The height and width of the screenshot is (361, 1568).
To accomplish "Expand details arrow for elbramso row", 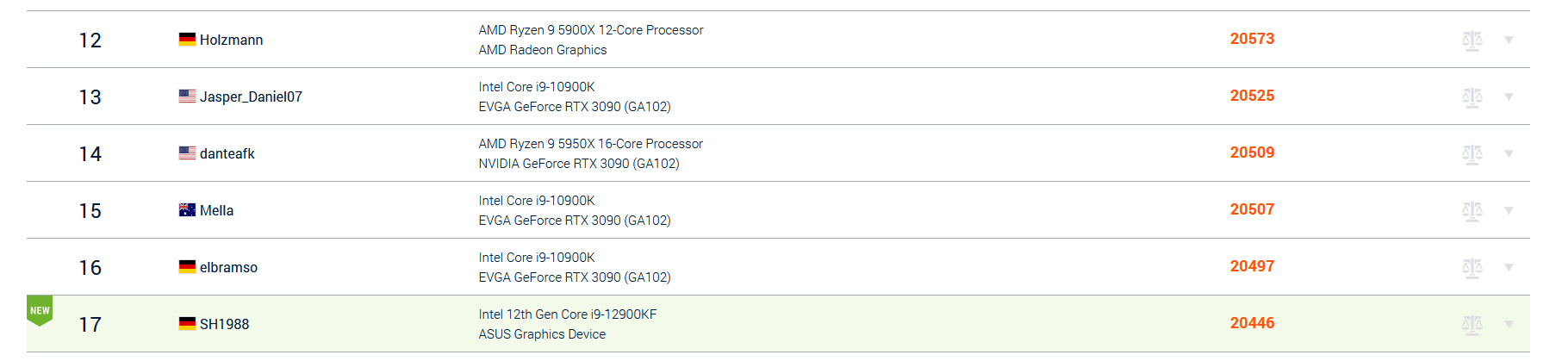I will [x=1509, y=268].
